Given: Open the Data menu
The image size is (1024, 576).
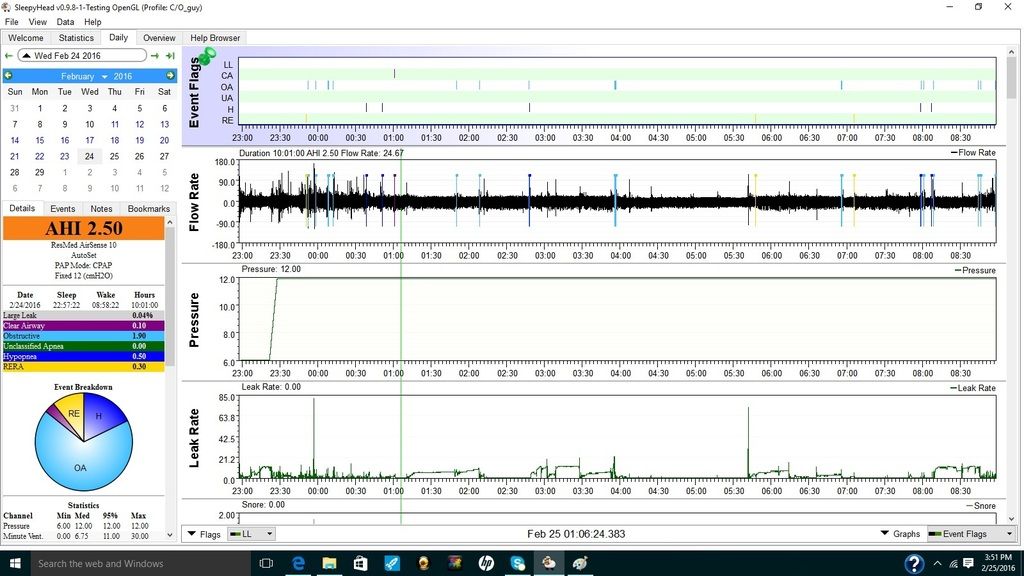Looking at the screenshot, I should (65, 22).
